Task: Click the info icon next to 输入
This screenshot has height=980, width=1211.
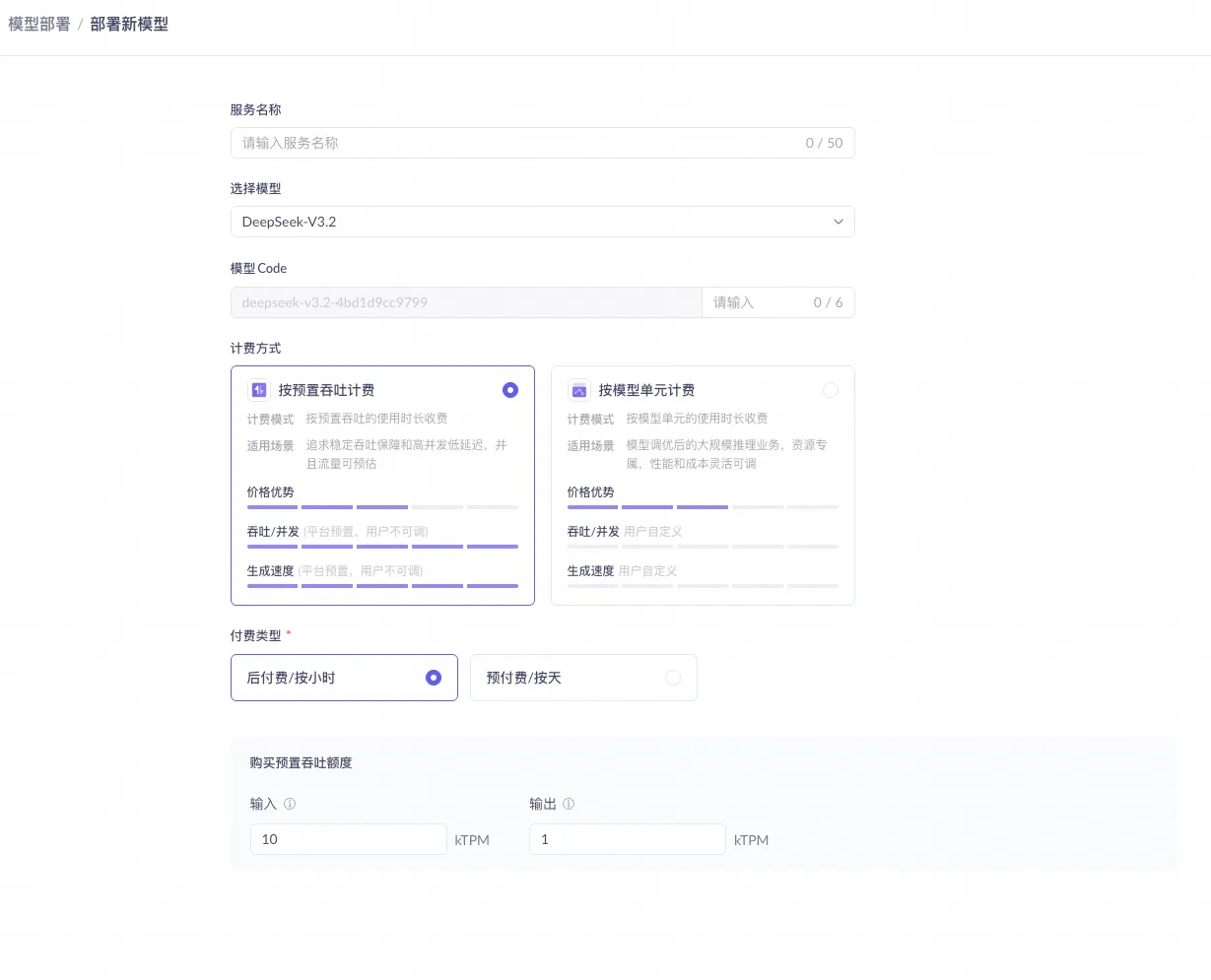Action: (x=290, y=804)
